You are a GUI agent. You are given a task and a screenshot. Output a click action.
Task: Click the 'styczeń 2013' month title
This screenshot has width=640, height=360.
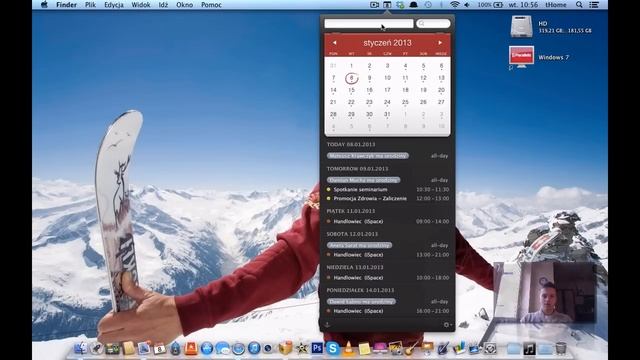[x=387, y=43]
